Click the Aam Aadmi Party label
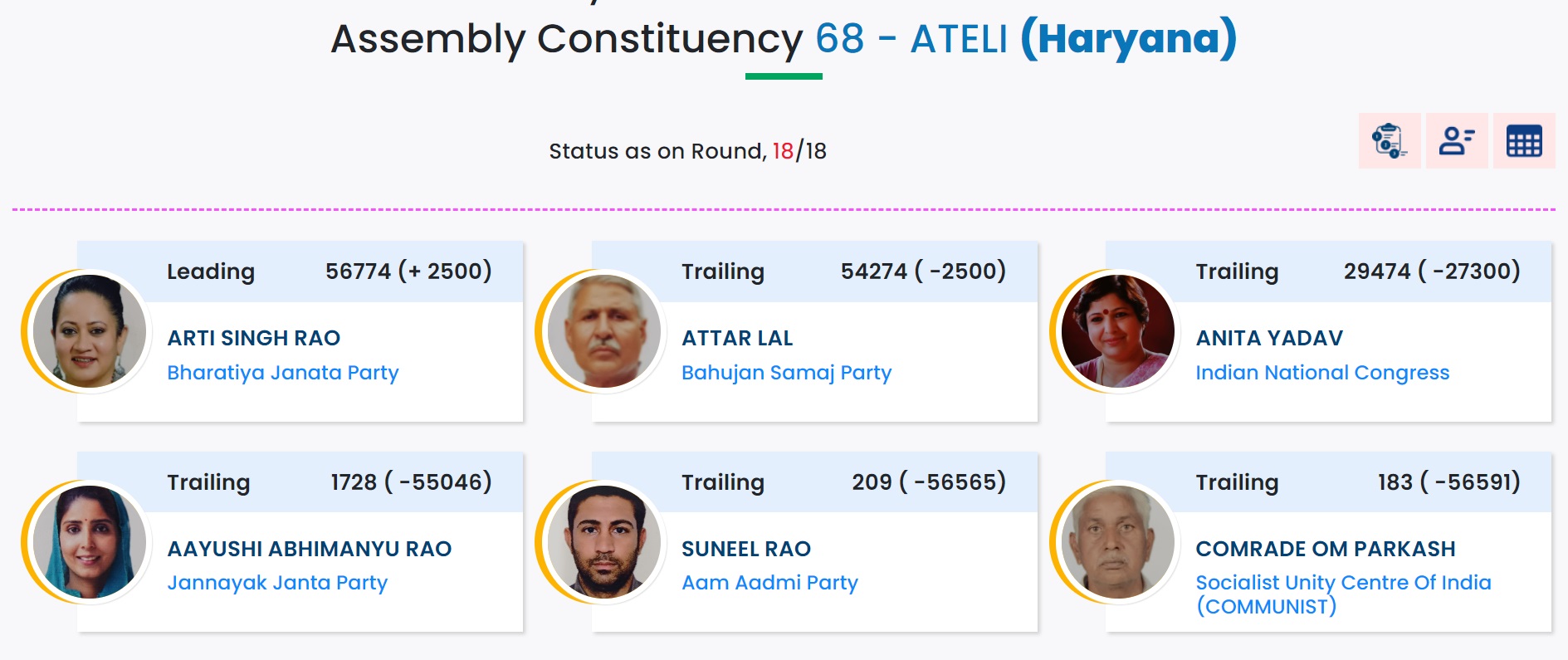 pos(769,583)
